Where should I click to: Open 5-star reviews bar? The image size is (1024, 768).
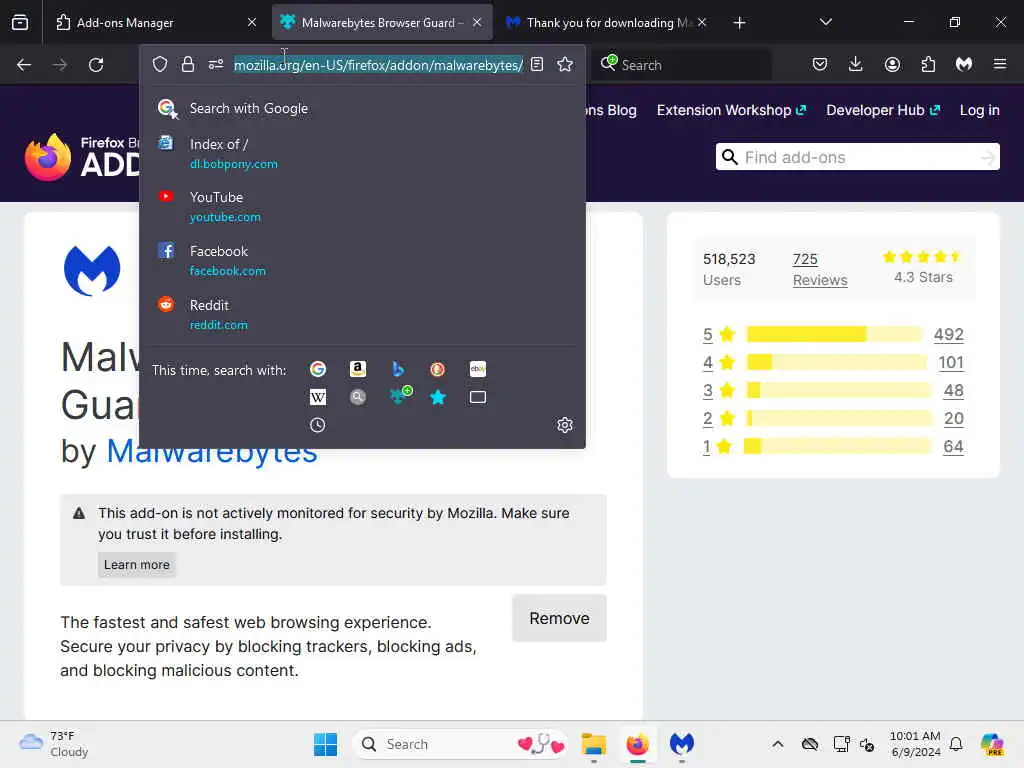click(834, 334)
